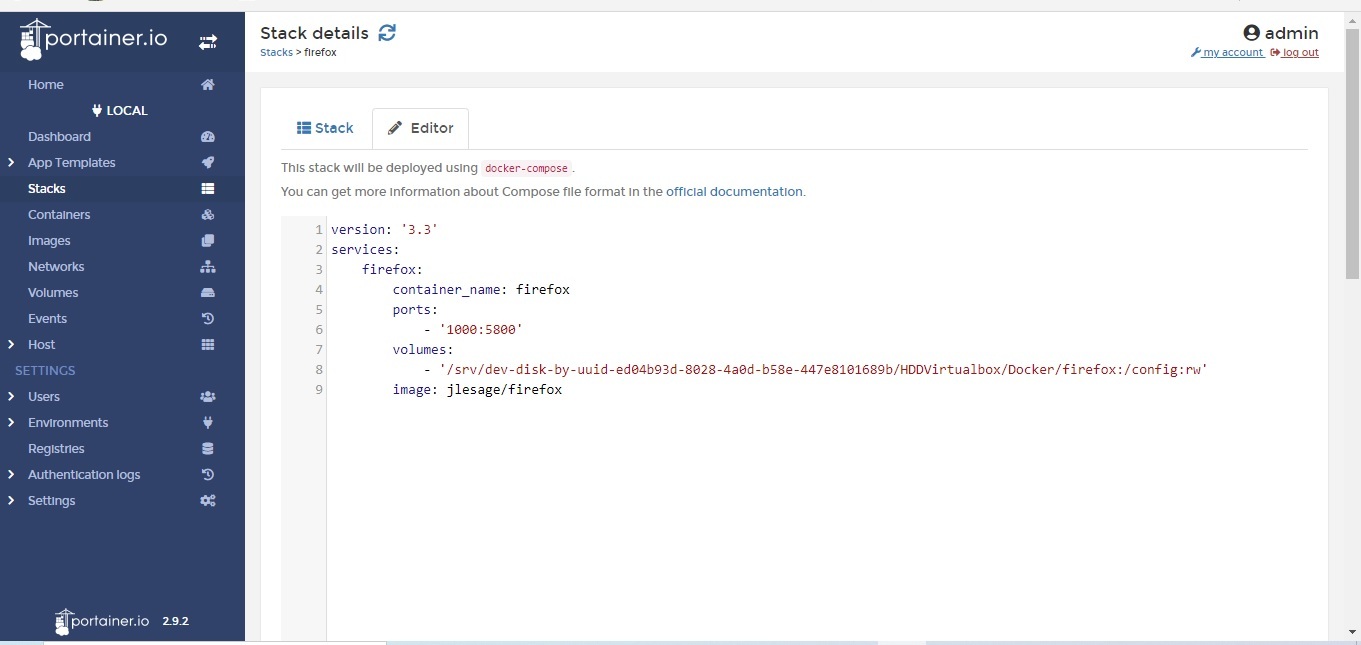Screen dimensions: 1361x645
Task: Expand the Users sidebar section
Action: (11, 397)
